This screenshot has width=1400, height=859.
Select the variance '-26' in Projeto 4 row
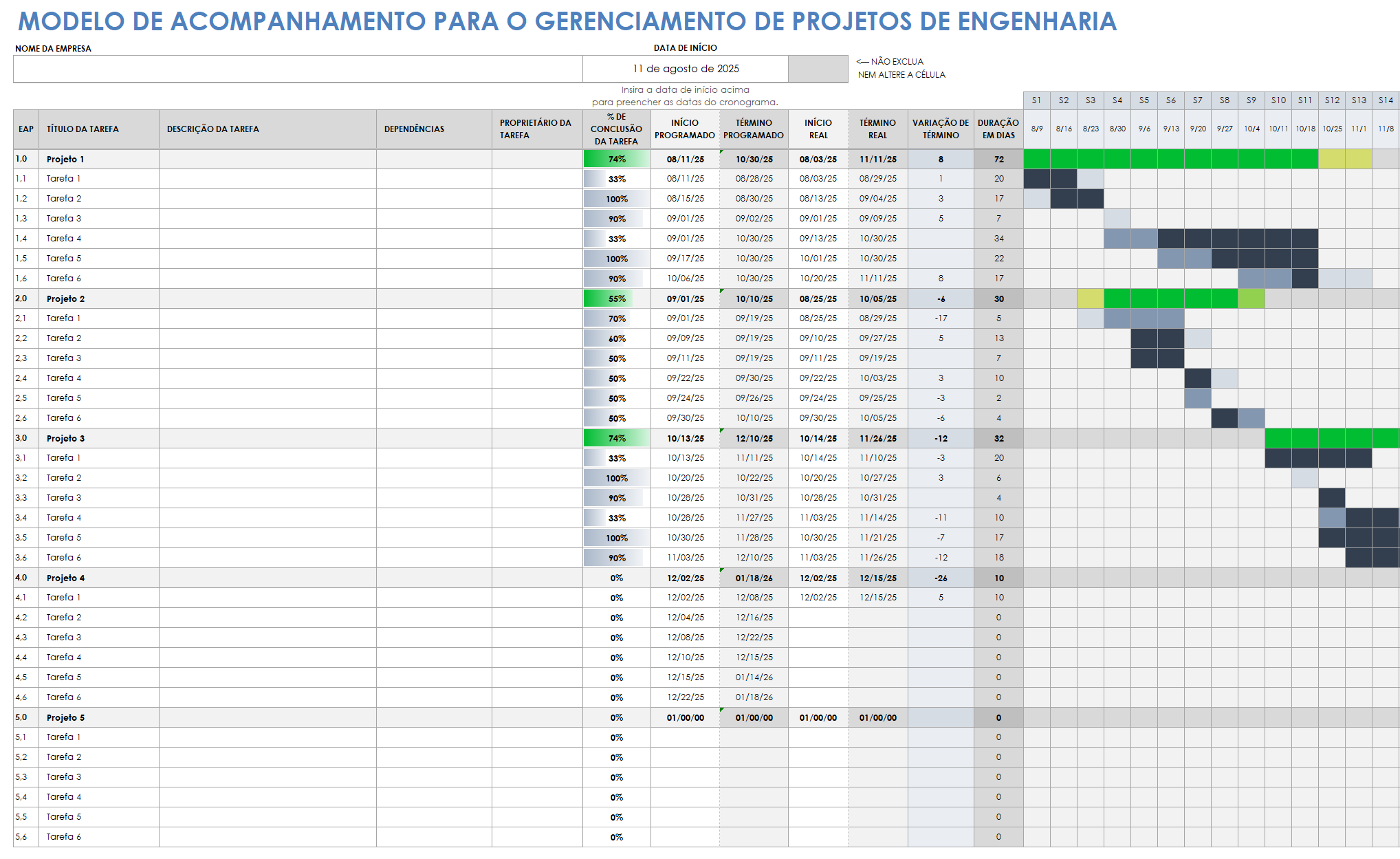tap(941, 578)
